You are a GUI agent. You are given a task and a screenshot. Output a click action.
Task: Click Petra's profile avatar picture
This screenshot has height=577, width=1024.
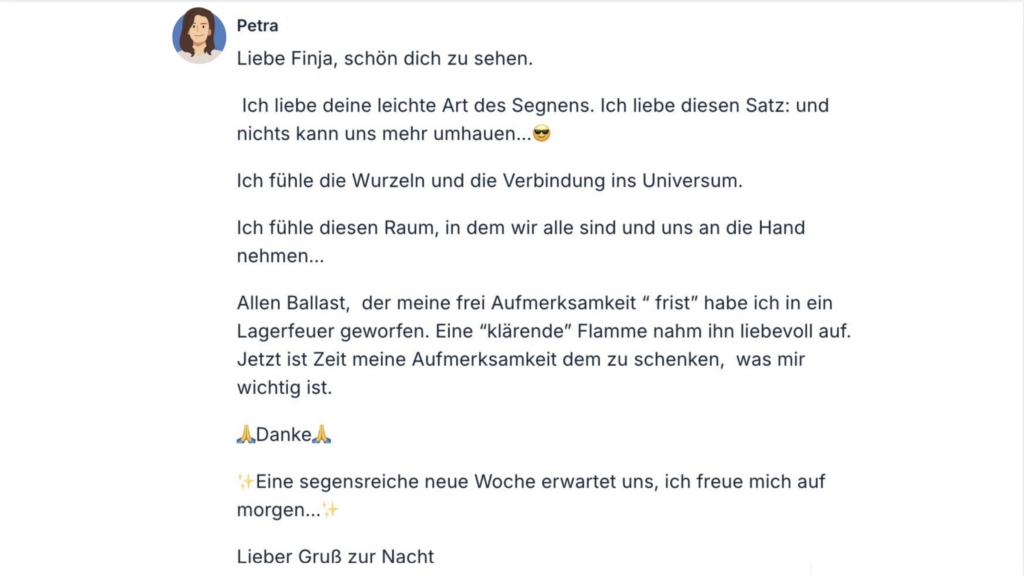tap(199, 35)
